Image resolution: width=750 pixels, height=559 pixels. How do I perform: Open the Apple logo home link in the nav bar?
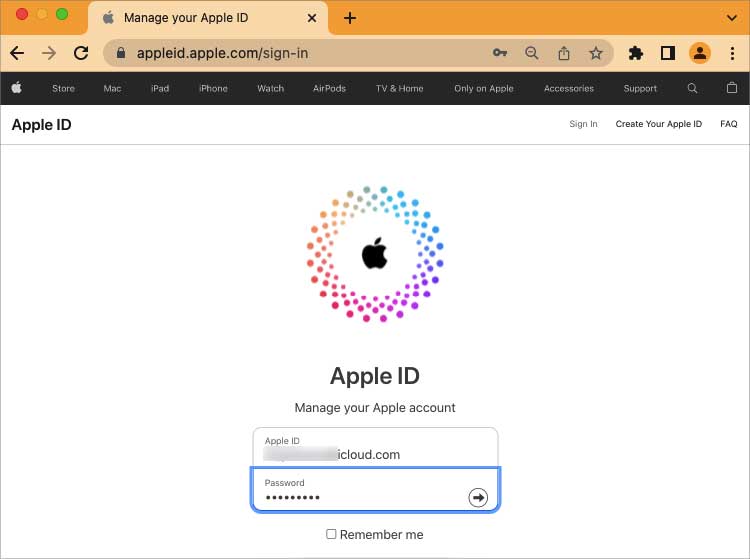pos(17,88)
